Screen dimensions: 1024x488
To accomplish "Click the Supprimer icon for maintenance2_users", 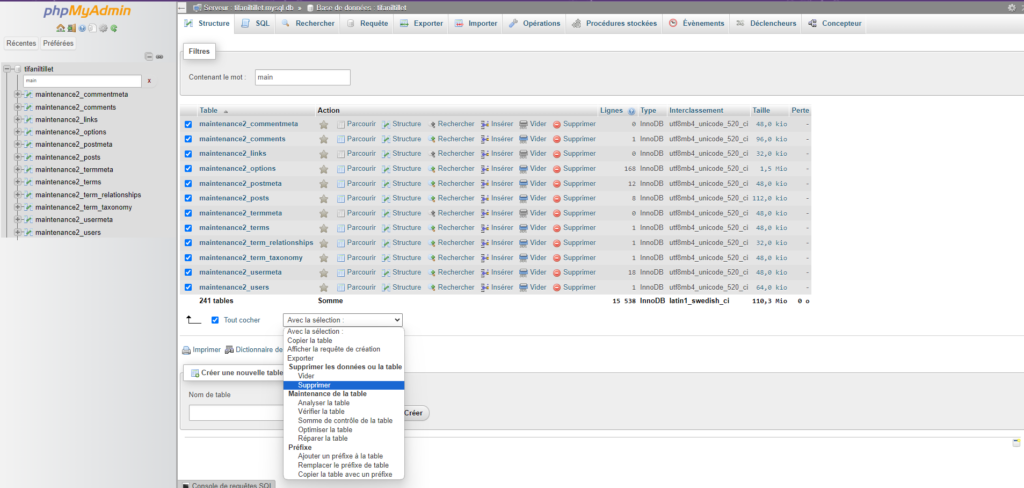I will pyautogui.click(x=557, y=287).
